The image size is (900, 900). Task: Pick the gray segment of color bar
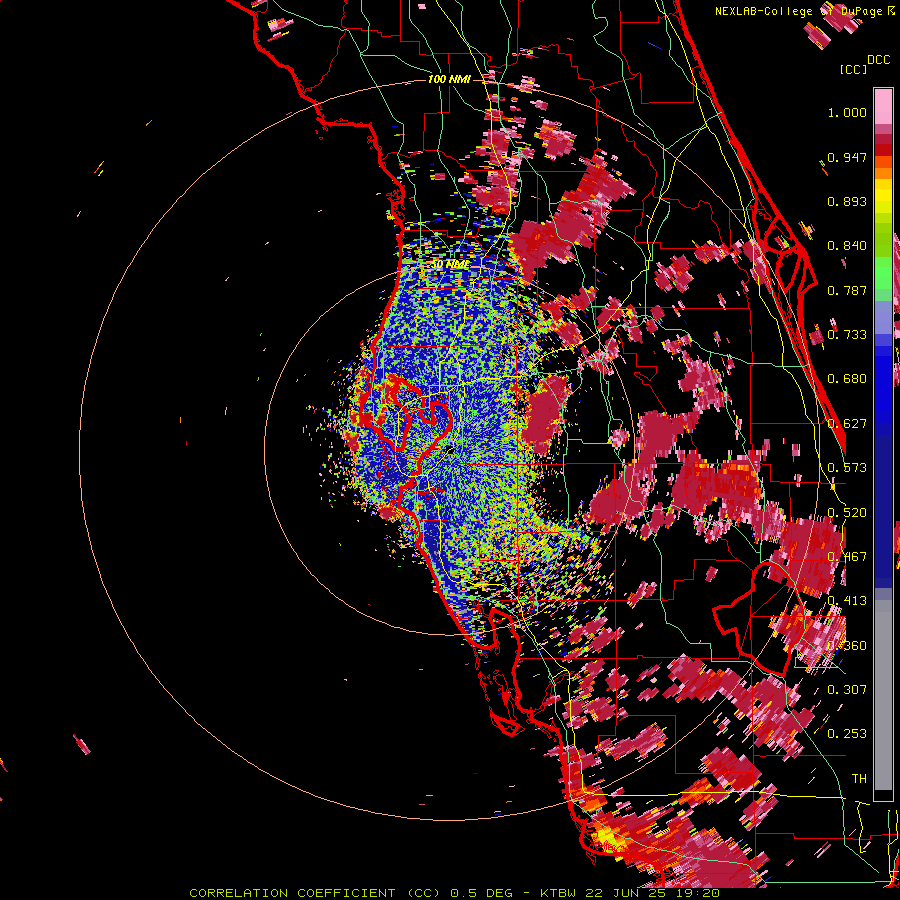tap(883, 695)
